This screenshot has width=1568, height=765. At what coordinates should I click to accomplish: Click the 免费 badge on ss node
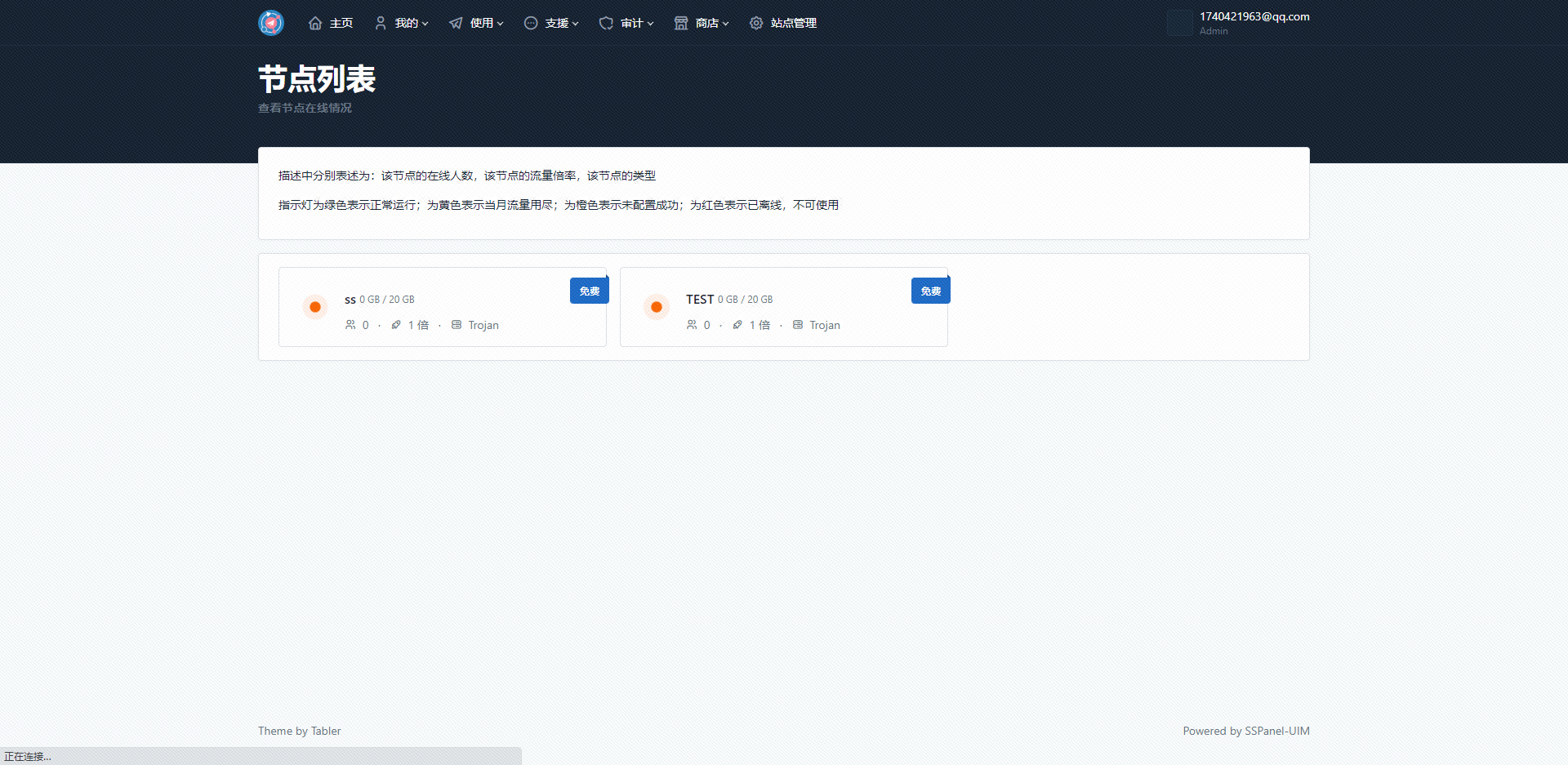(x=589, y=290)
